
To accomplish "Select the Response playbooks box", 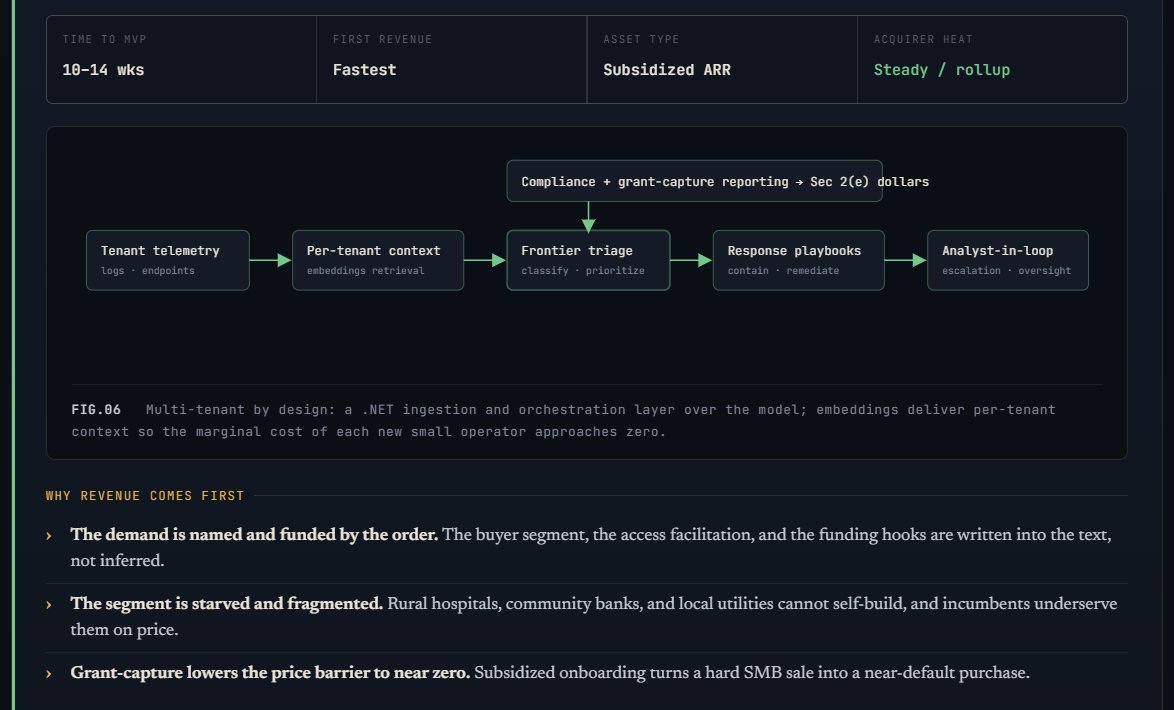I will pyautogui.click(x=799, y=260).
